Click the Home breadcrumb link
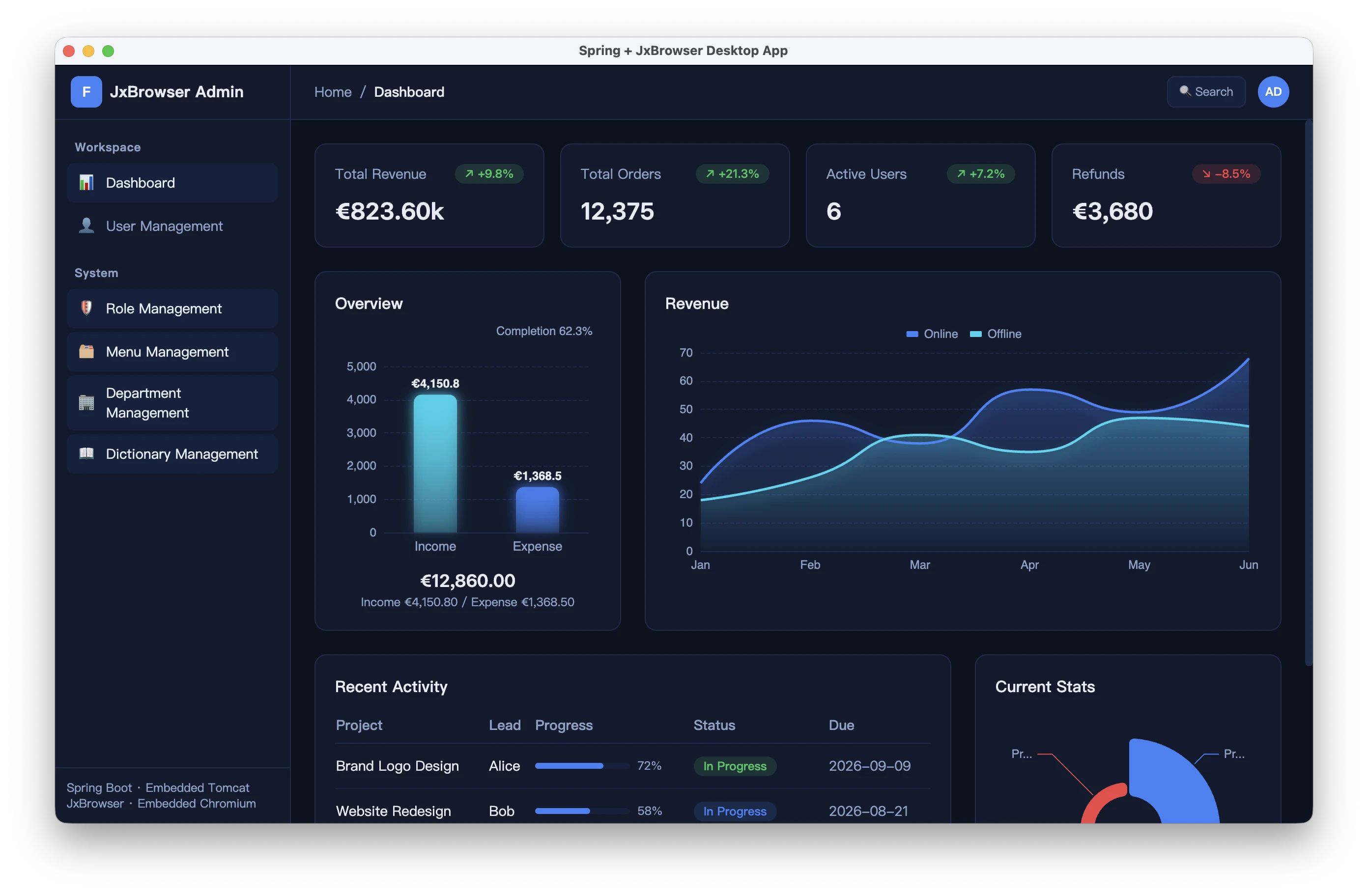Image resolution: width=1368 pixels, height=896 pixels. point(333,92)
